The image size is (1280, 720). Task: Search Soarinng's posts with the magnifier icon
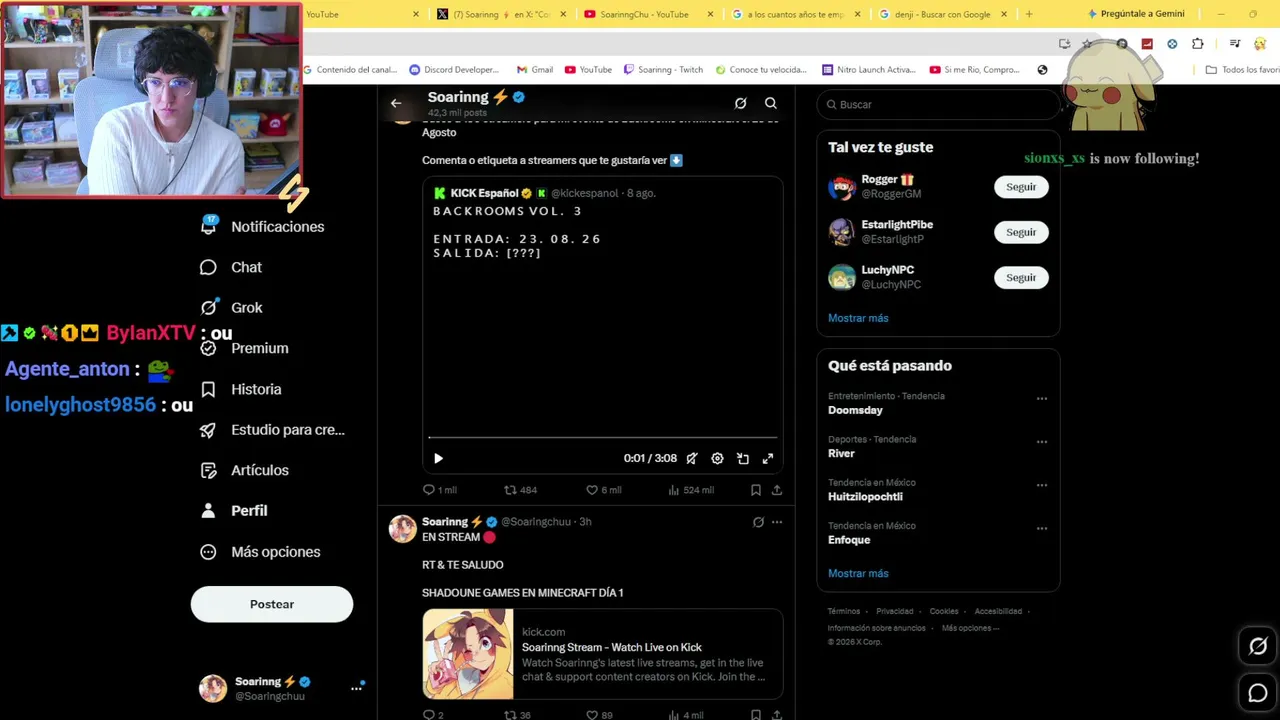(x=771, y=103)
